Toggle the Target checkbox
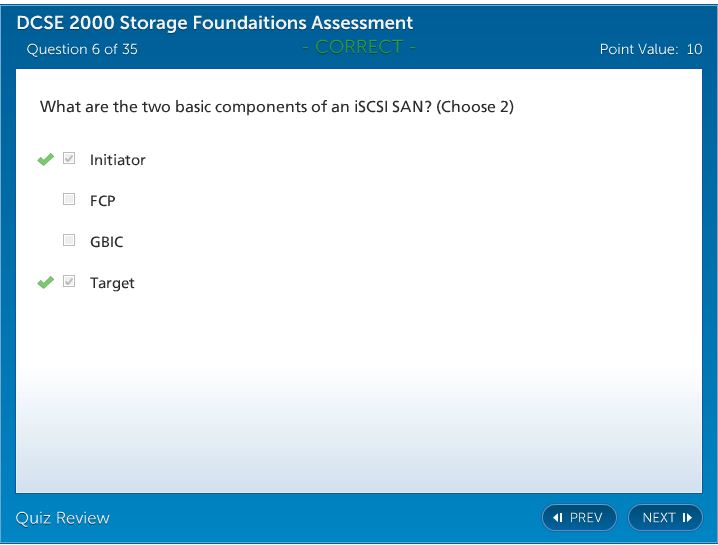This screenshot has height=545, width=718. point(69,282)
